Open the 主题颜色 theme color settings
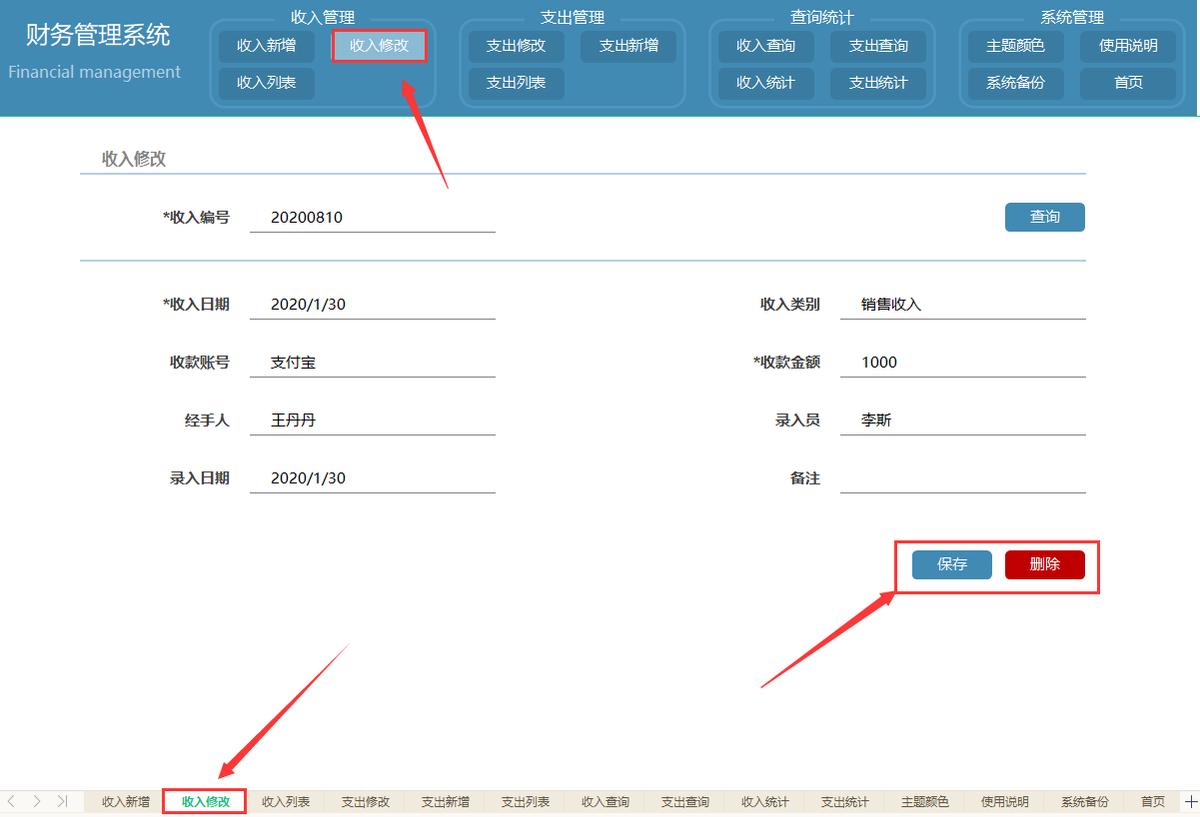 1014,46
